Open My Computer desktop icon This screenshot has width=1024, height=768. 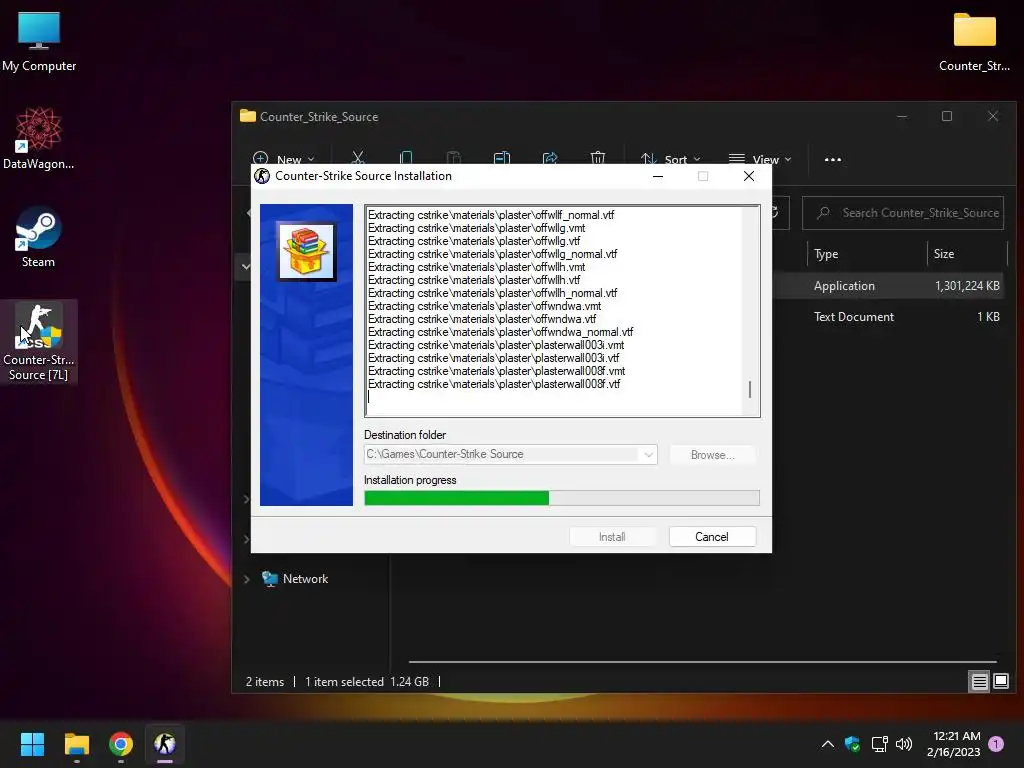(39, 40)
